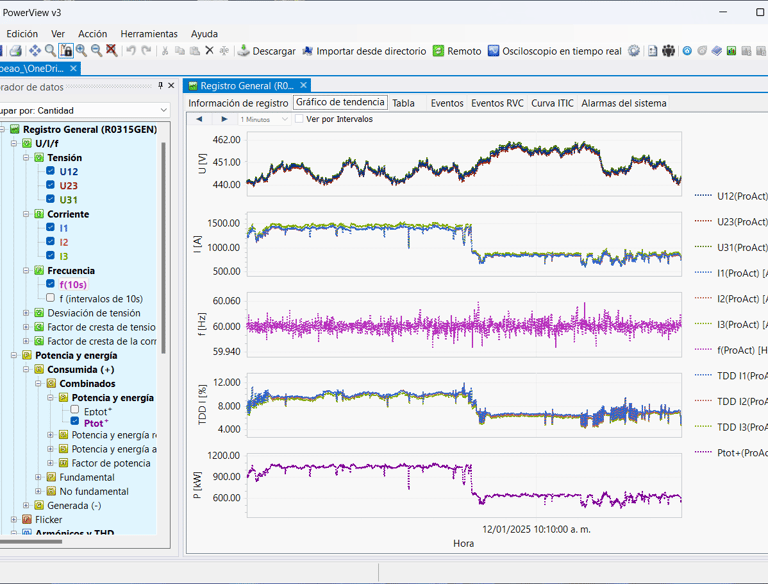Select the zoom in magnifier tool

(x=80, y=51)
